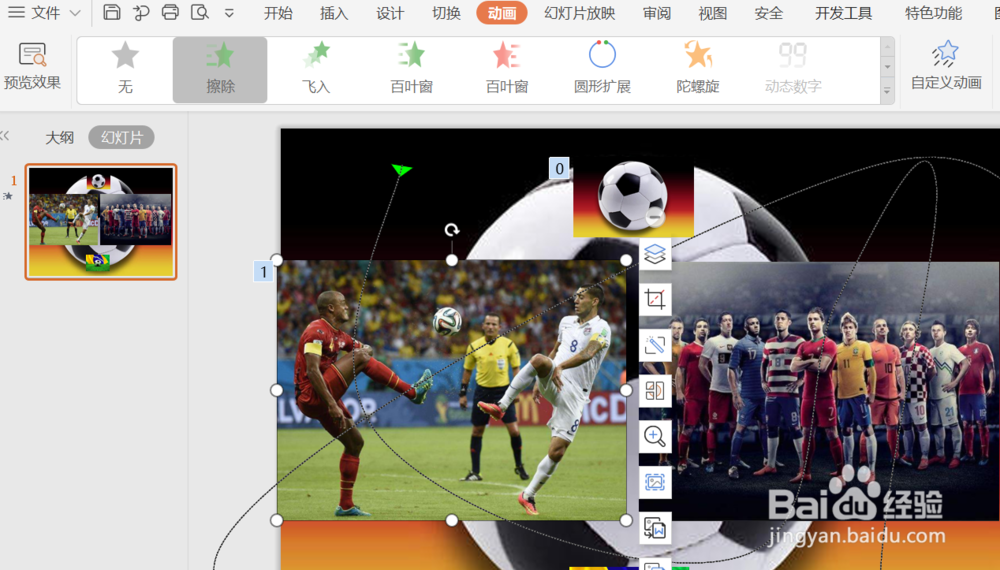
Task: Open the 审阅 tab
Action: tap(657, 13)
